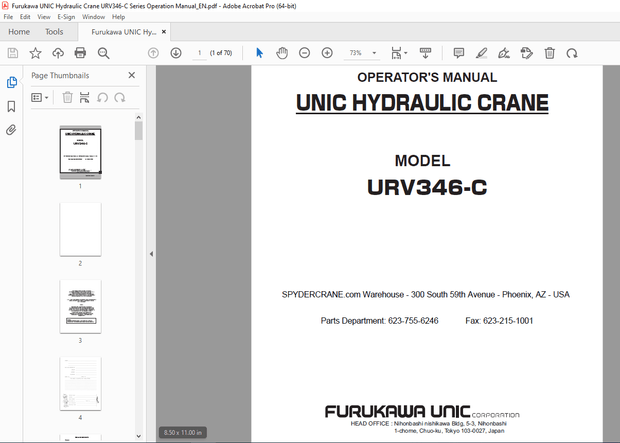The height and width of the screenshot is (443, 620).
Task: Enable scrolling mode keyboard icon
Action: coord(425,53)
